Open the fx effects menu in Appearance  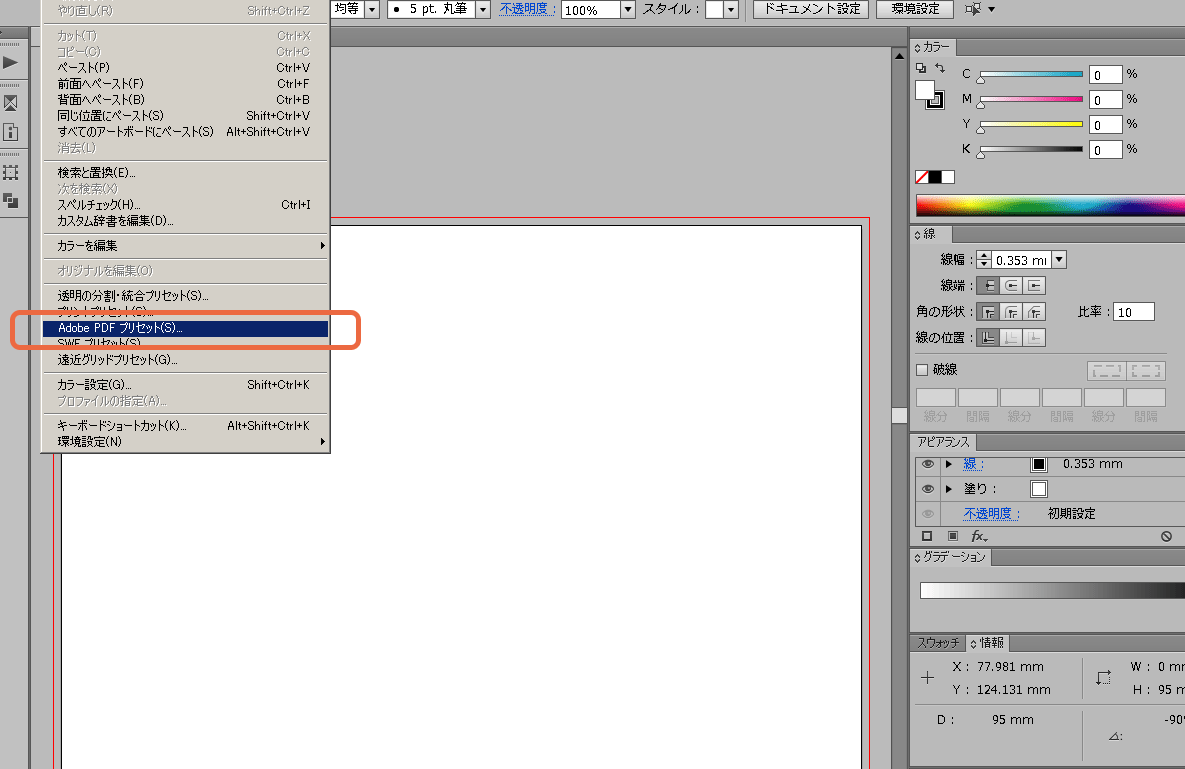(x=979, y=536)
